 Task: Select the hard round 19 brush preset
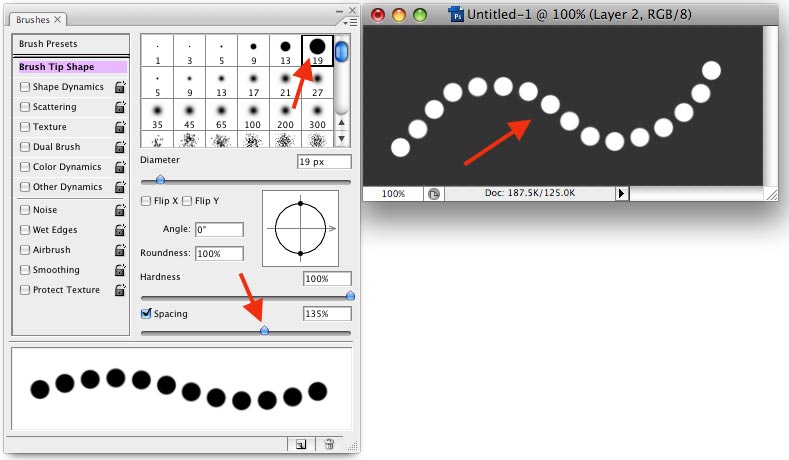point(317,50)
